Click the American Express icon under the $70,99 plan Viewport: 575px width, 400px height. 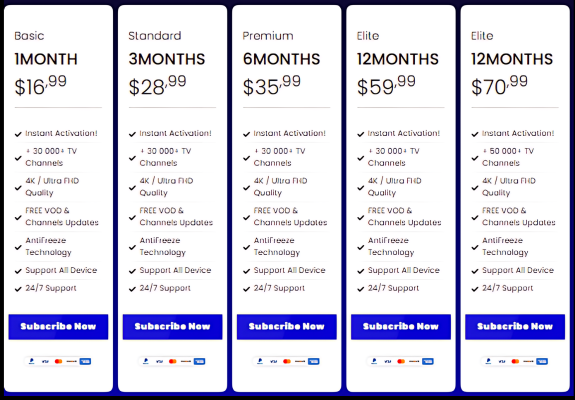pyautogui.click(x=542, y=361)
